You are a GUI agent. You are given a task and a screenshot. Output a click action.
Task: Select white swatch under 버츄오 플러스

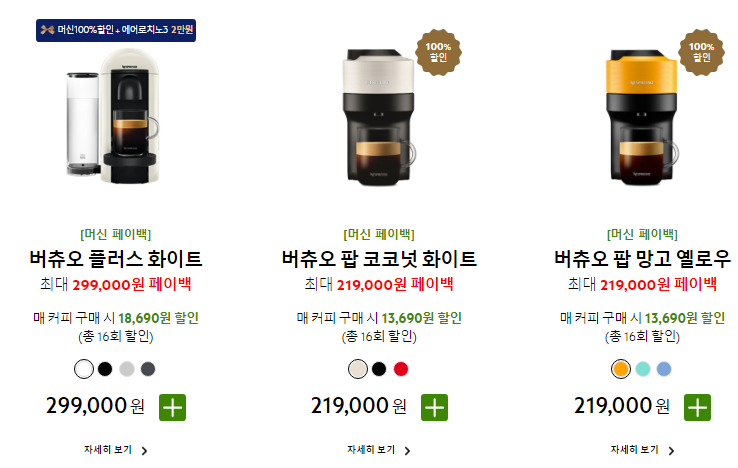point(84,369)
